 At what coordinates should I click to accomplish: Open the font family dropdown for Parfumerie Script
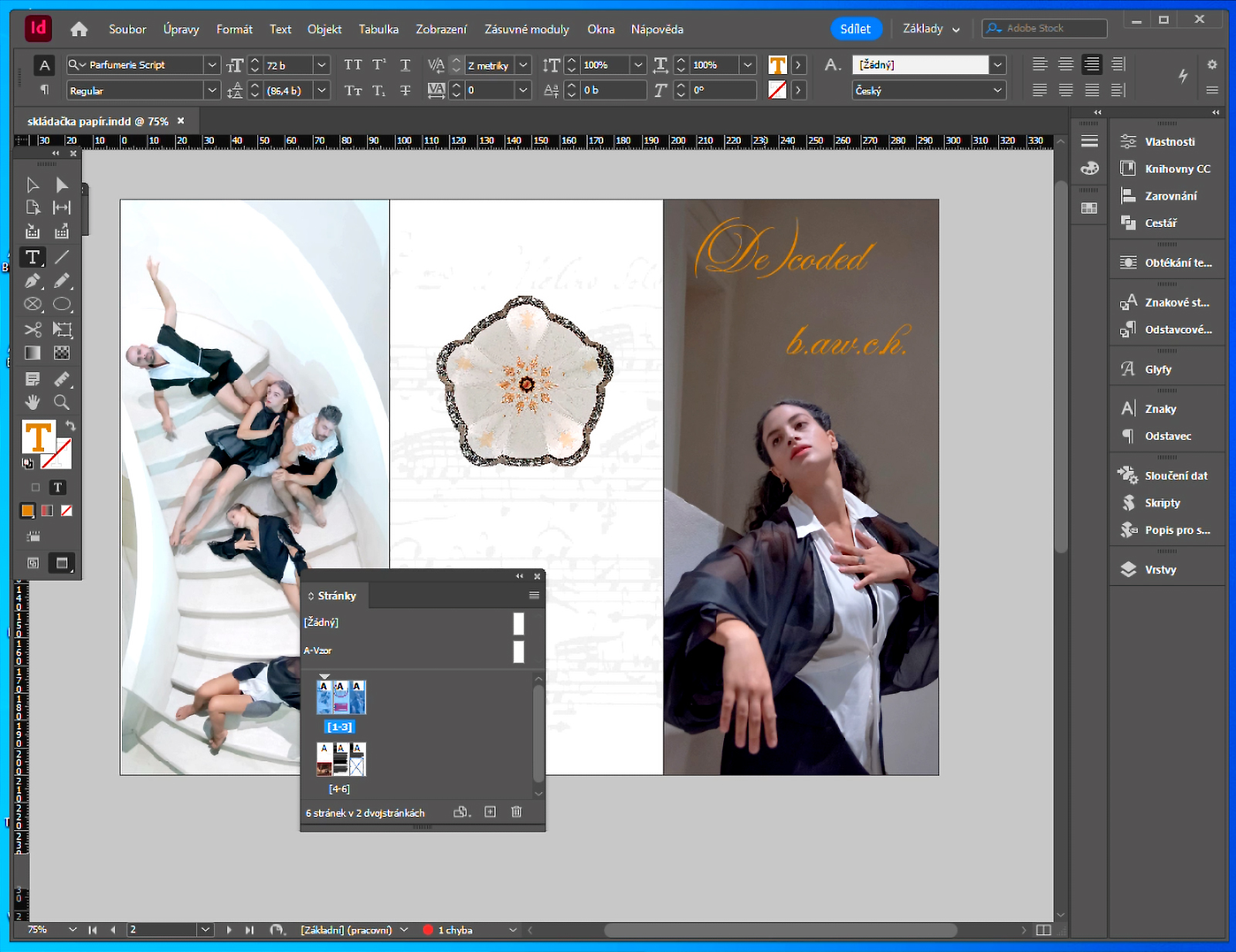coord(212,65)
